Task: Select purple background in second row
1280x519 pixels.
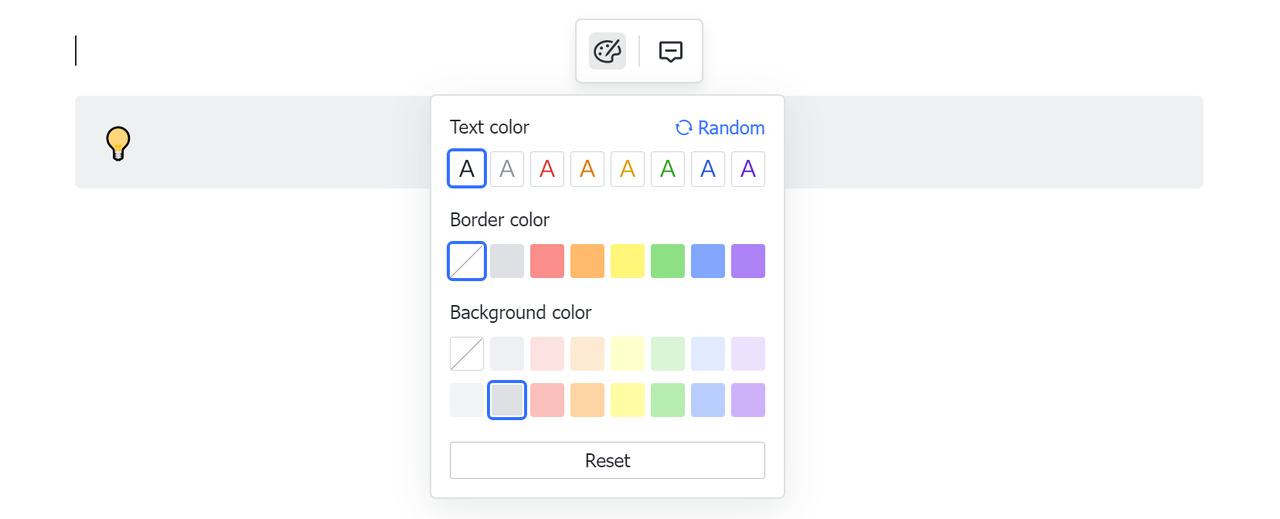Action: pyautogui.click(x=748, y=400)
